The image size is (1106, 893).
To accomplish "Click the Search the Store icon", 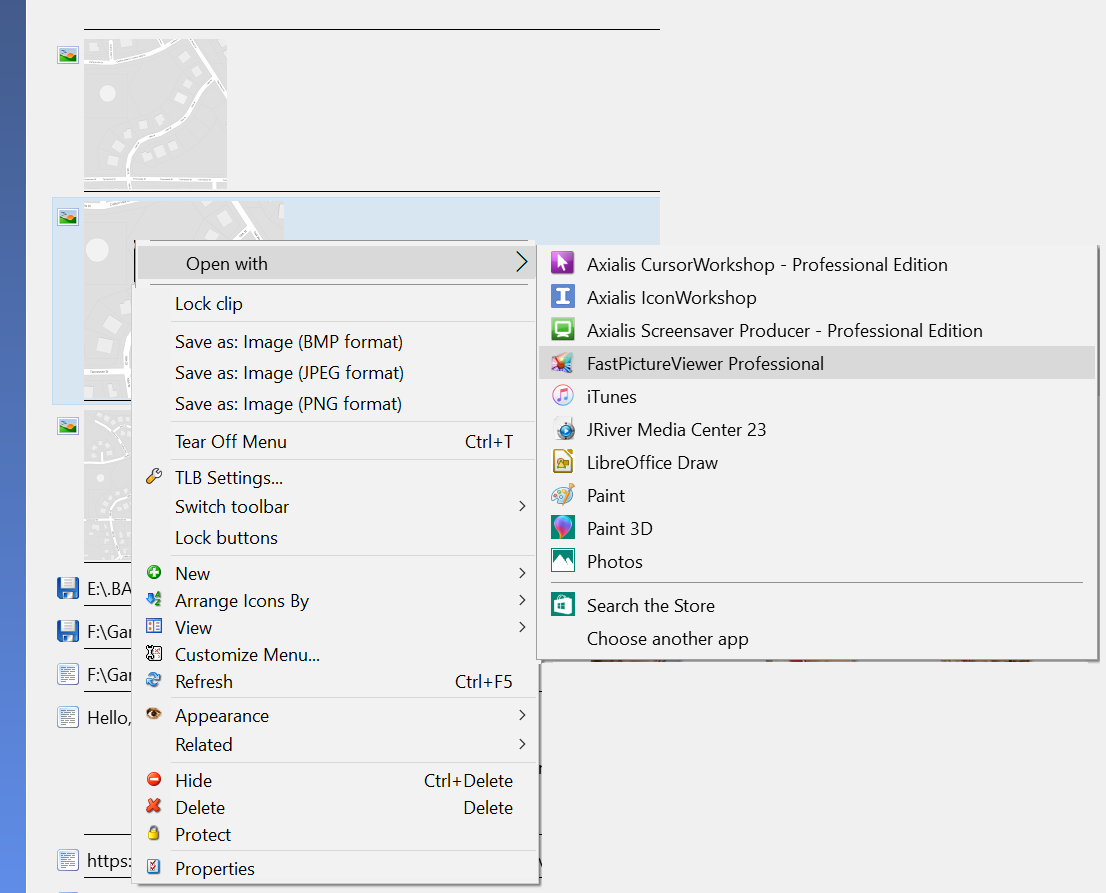I will tap(563, 605).
